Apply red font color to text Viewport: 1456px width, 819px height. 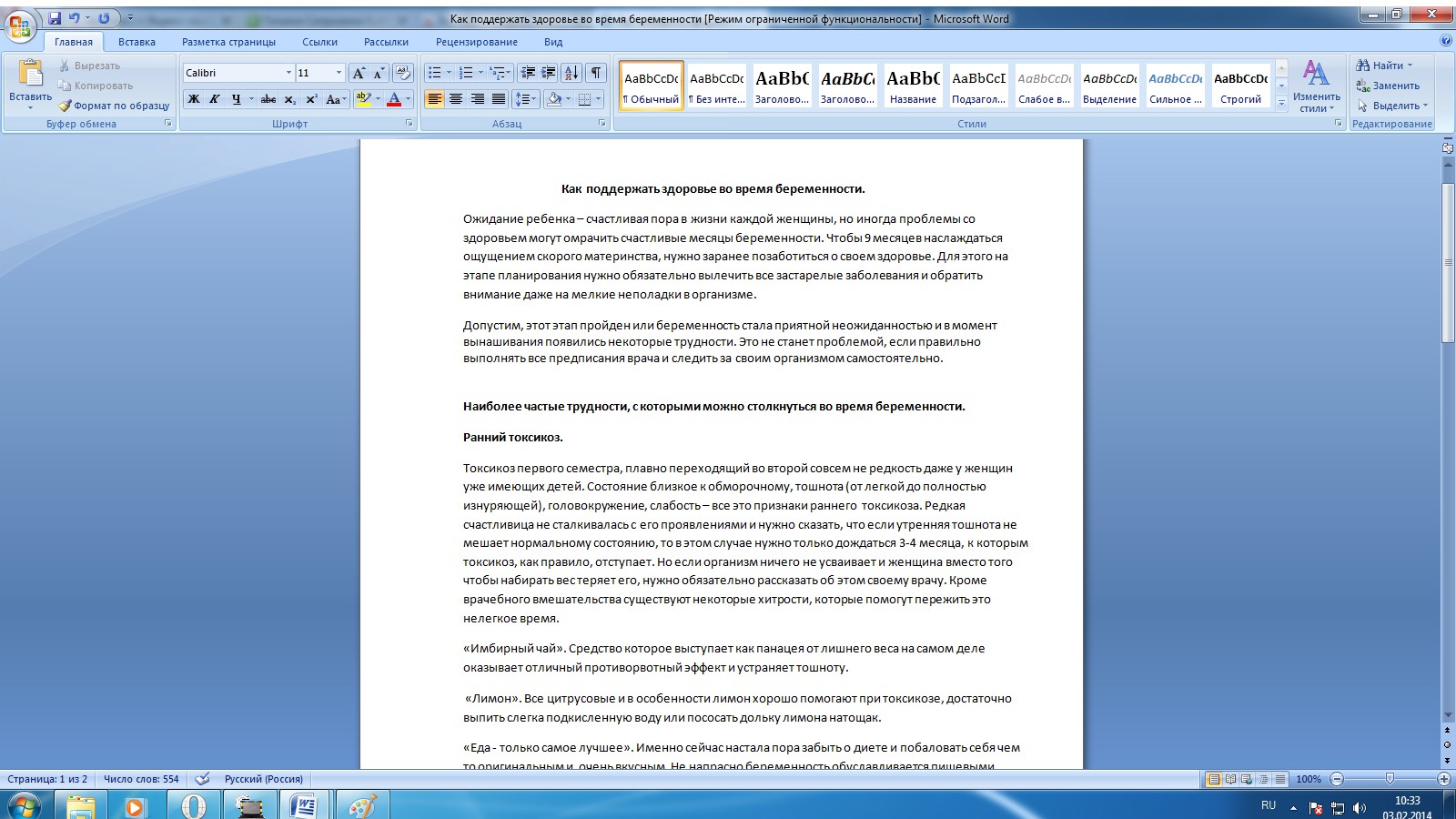(x=394, y=99)
